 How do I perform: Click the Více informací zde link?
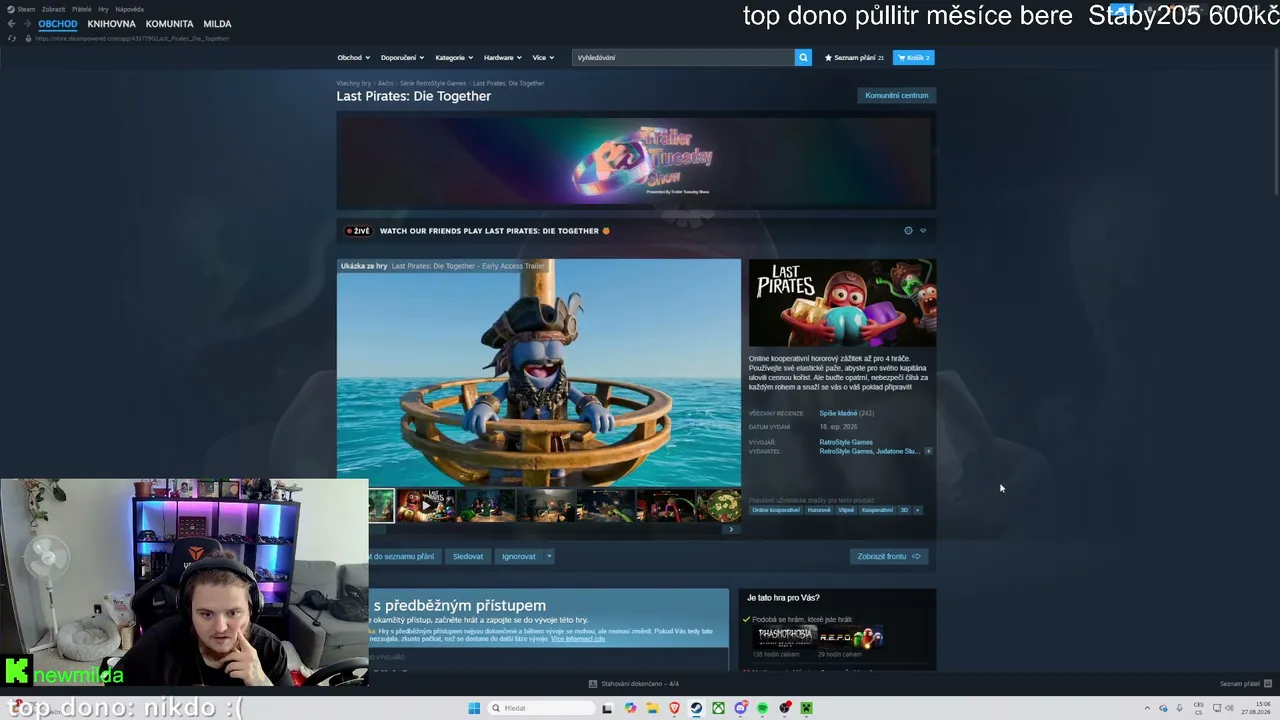[578, 638]
